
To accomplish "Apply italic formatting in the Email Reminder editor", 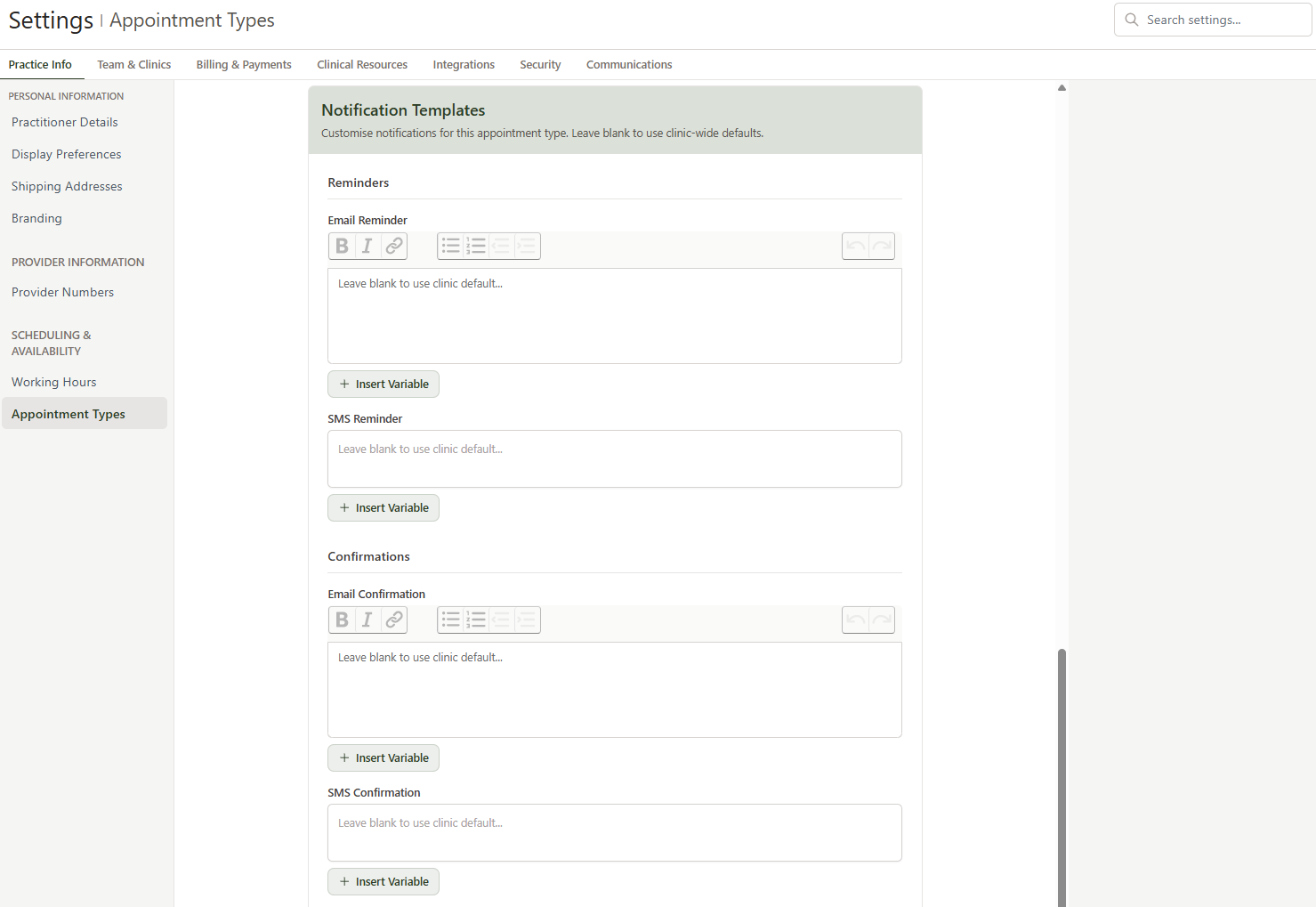I will pyautogui.click(x=367, y=246).
